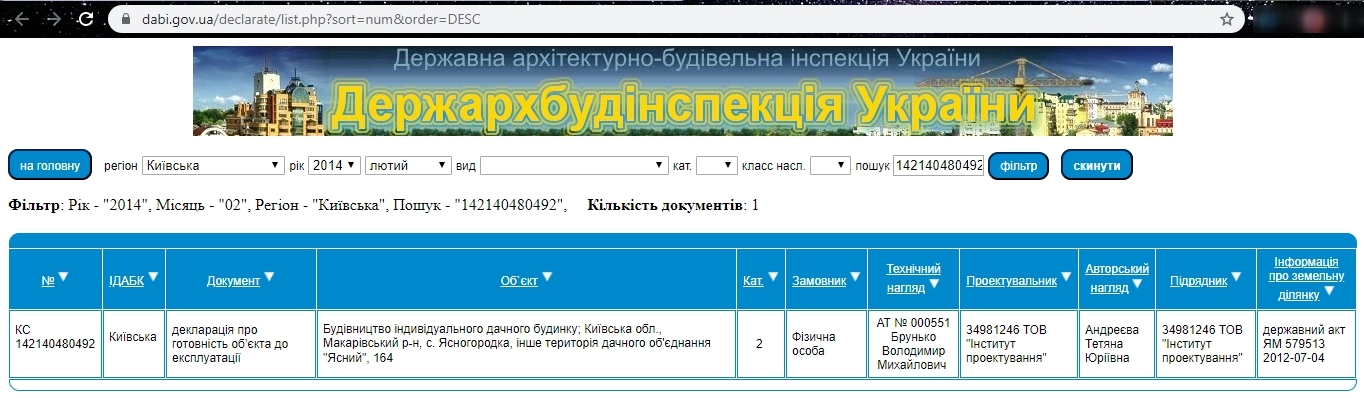Click the Брунько Володимир Михайлович cell
The height and width of the screenshot is (398, 1364).
click(x=913, y=343)
